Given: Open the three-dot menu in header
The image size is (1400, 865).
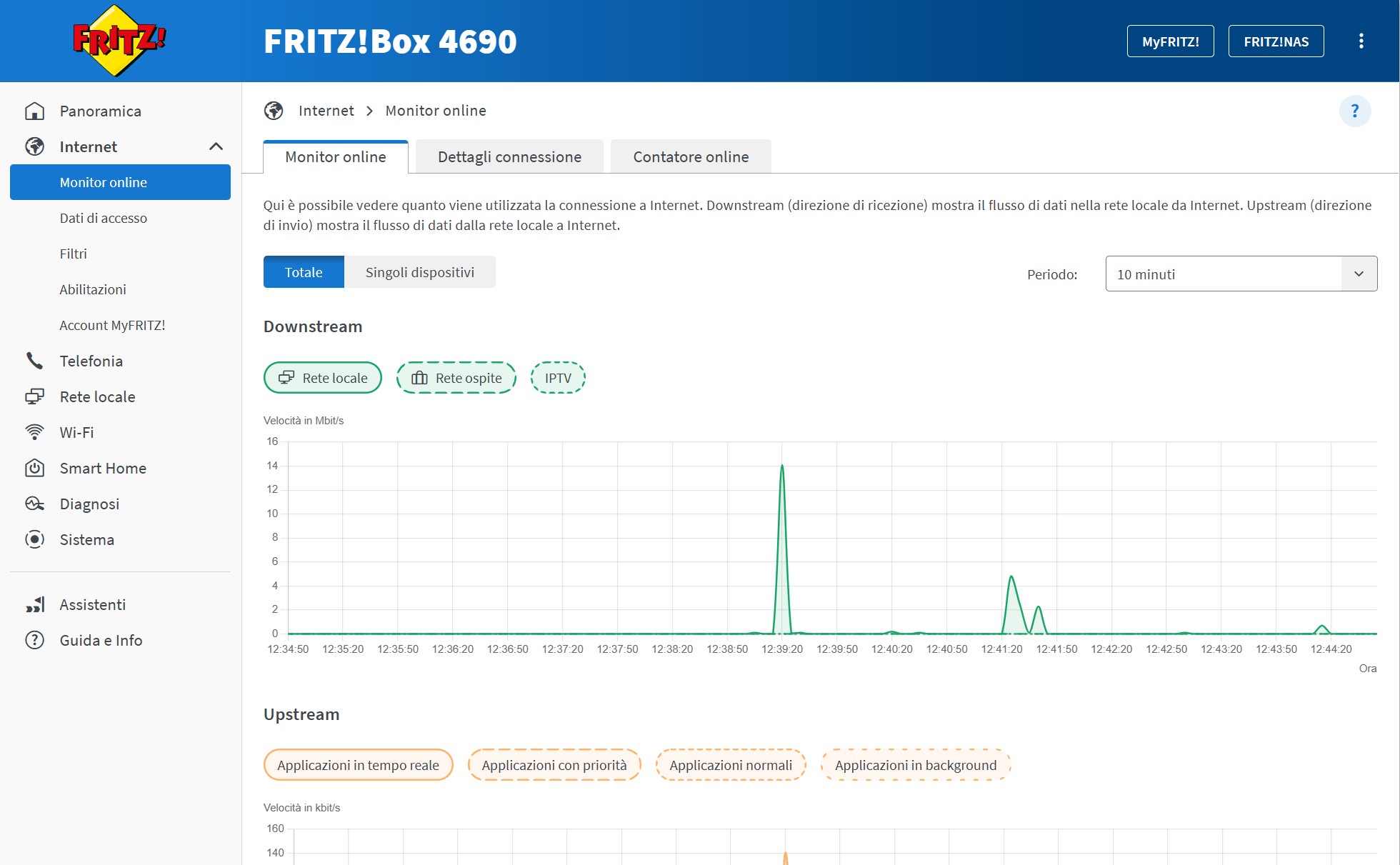Looking at the screenshot, I should click(x=1361, y=41).
